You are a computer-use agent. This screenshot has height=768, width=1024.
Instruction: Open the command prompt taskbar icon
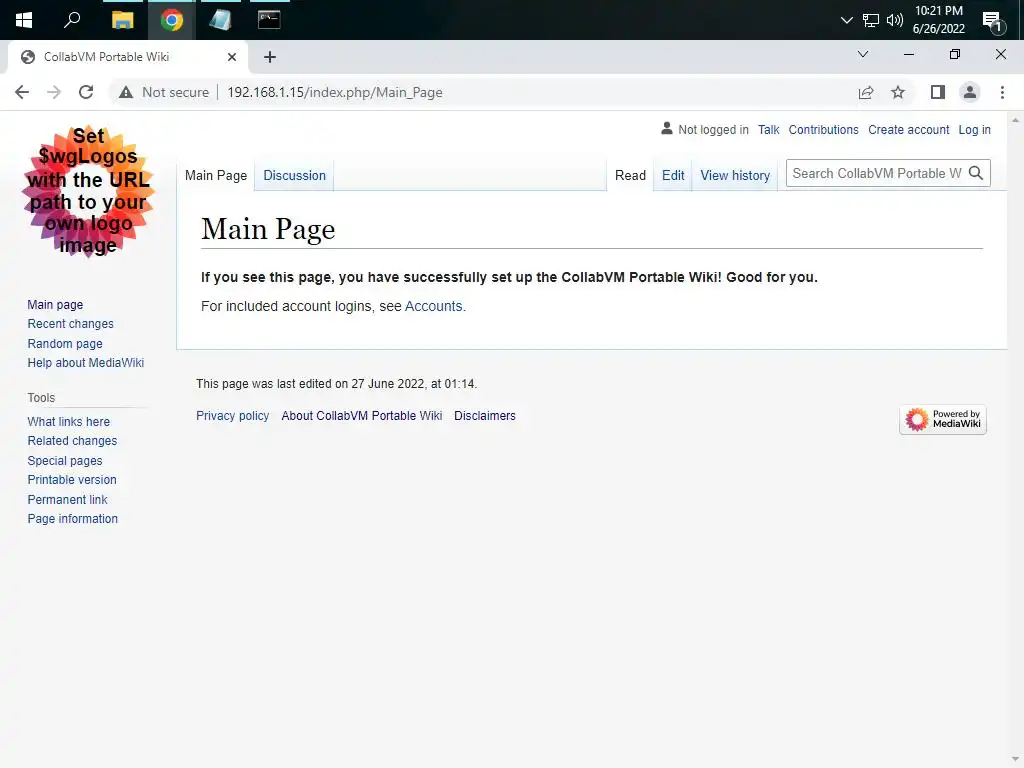(x=269, y=20)
